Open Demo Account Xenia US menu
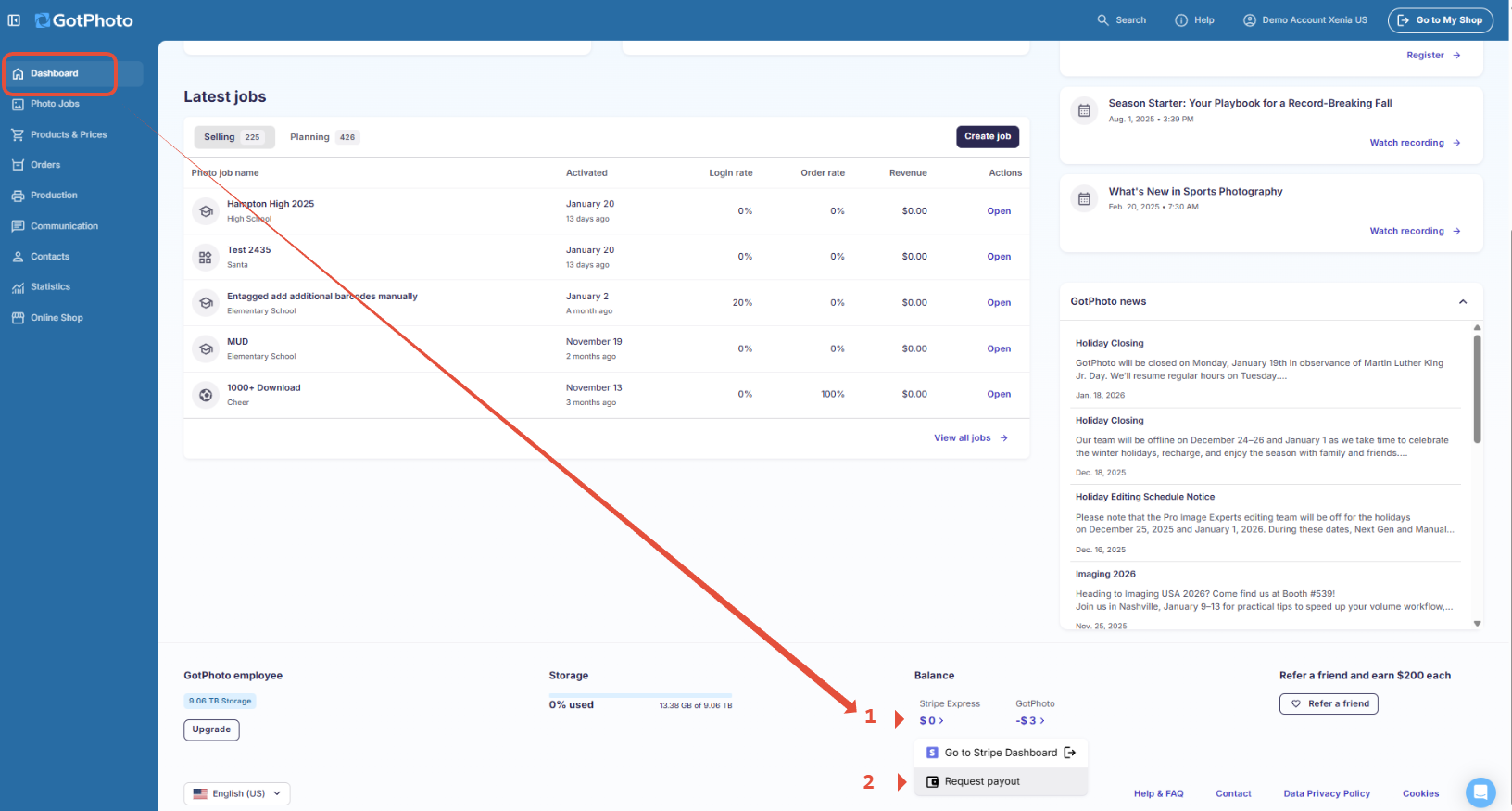 click(x=1305, y=19)
